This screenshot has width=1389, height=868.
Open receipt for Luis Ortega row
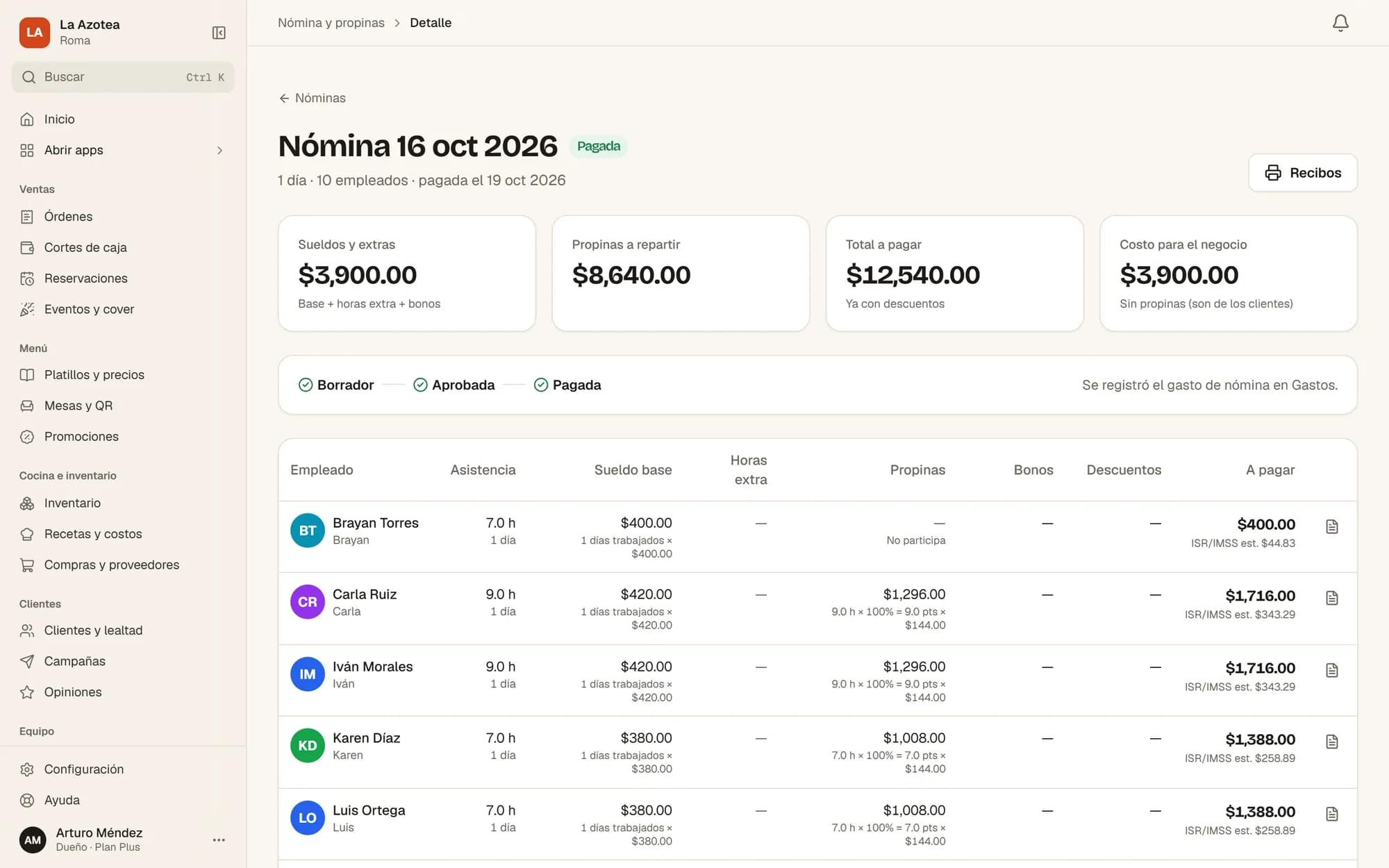click(x=1331, y=814)
